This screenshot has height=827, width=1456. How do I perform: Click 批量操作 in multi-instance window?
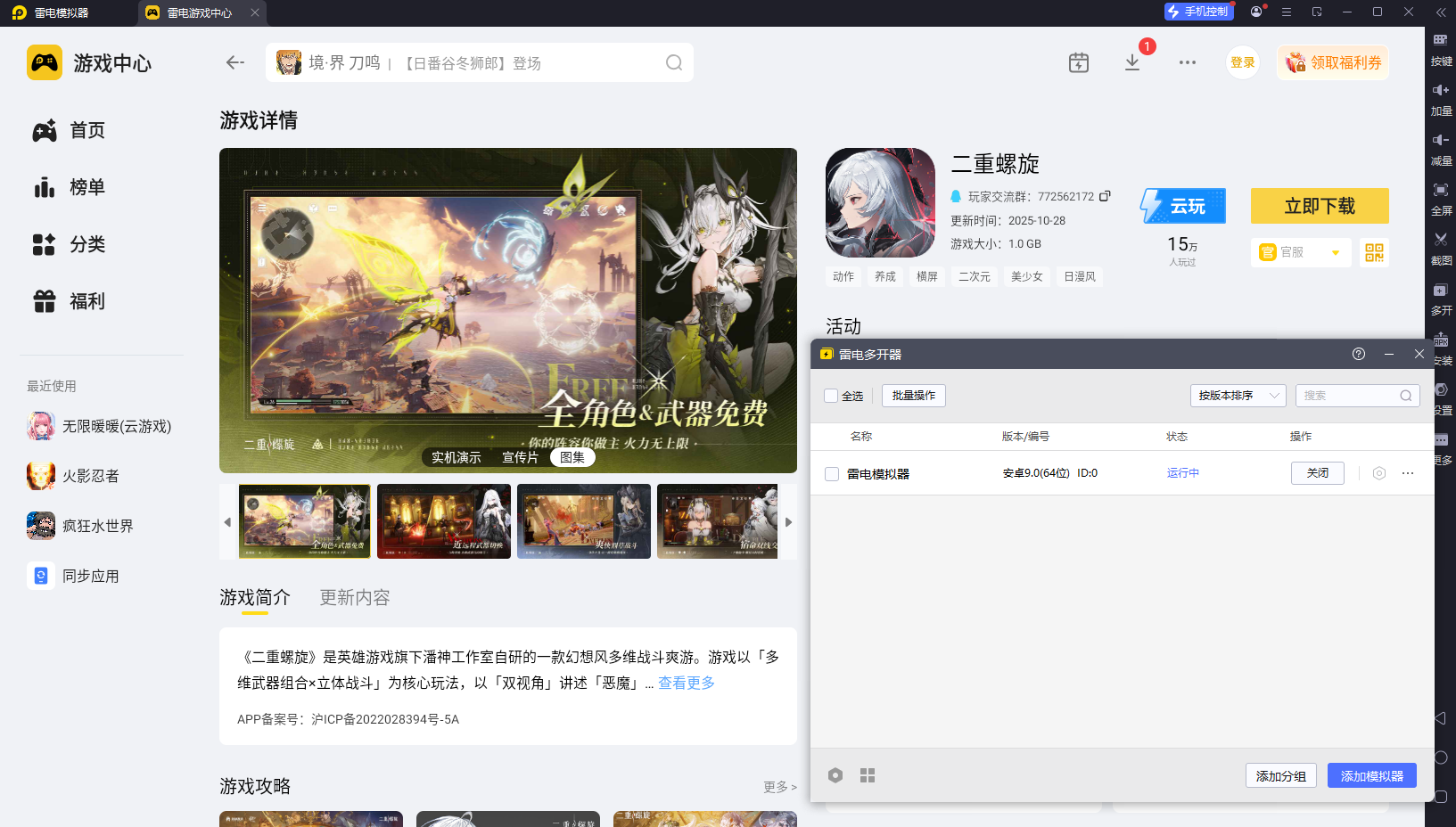point(914,396)
